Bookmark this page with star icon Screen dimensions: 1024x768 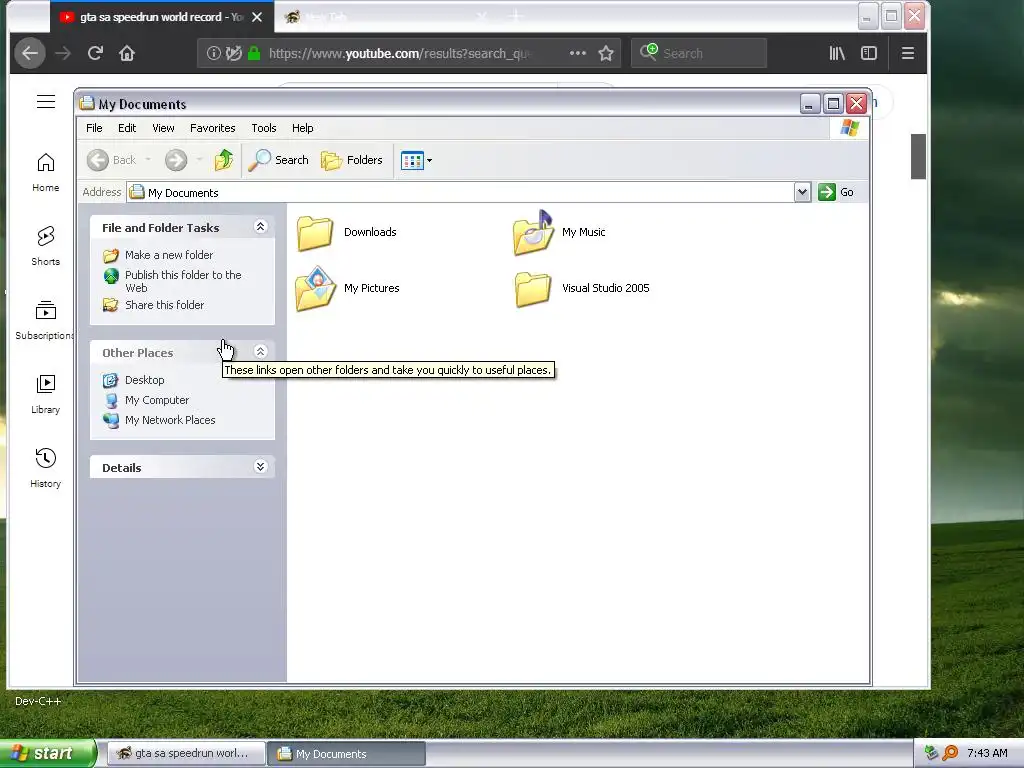click(x=606, y=53)
